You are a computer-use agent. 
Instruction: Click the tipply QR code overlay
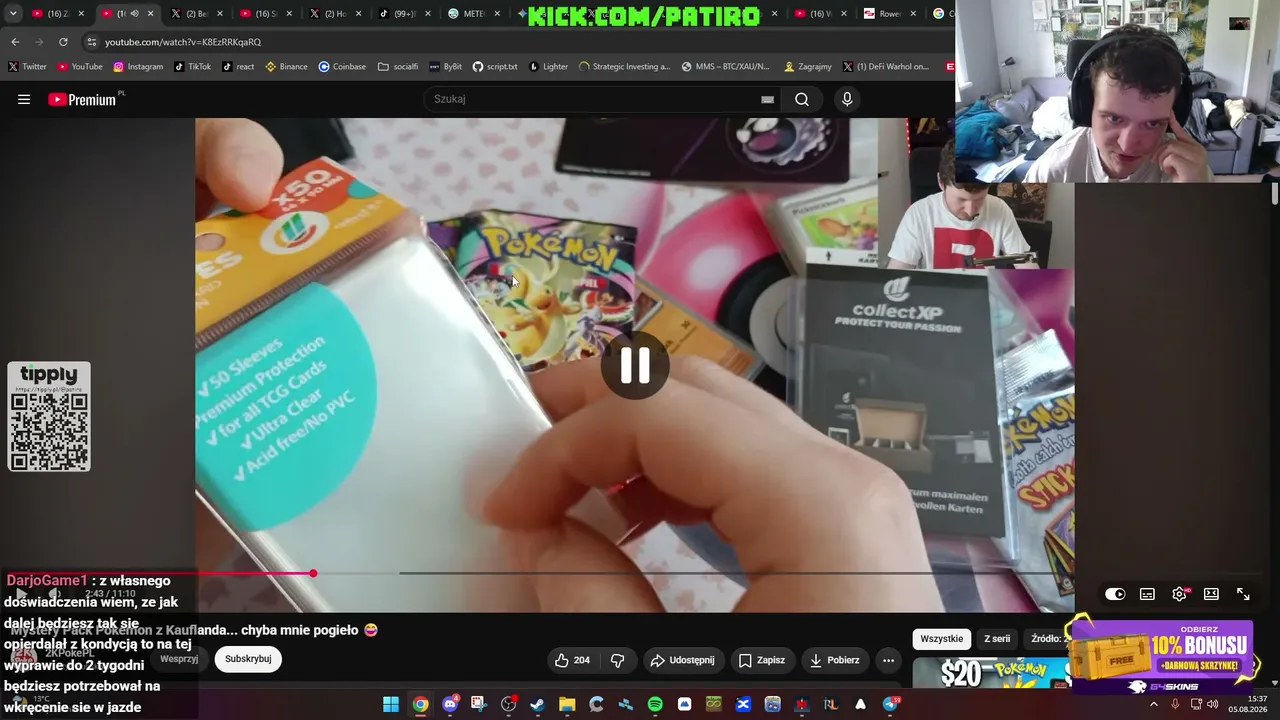(x=49, y=416)
